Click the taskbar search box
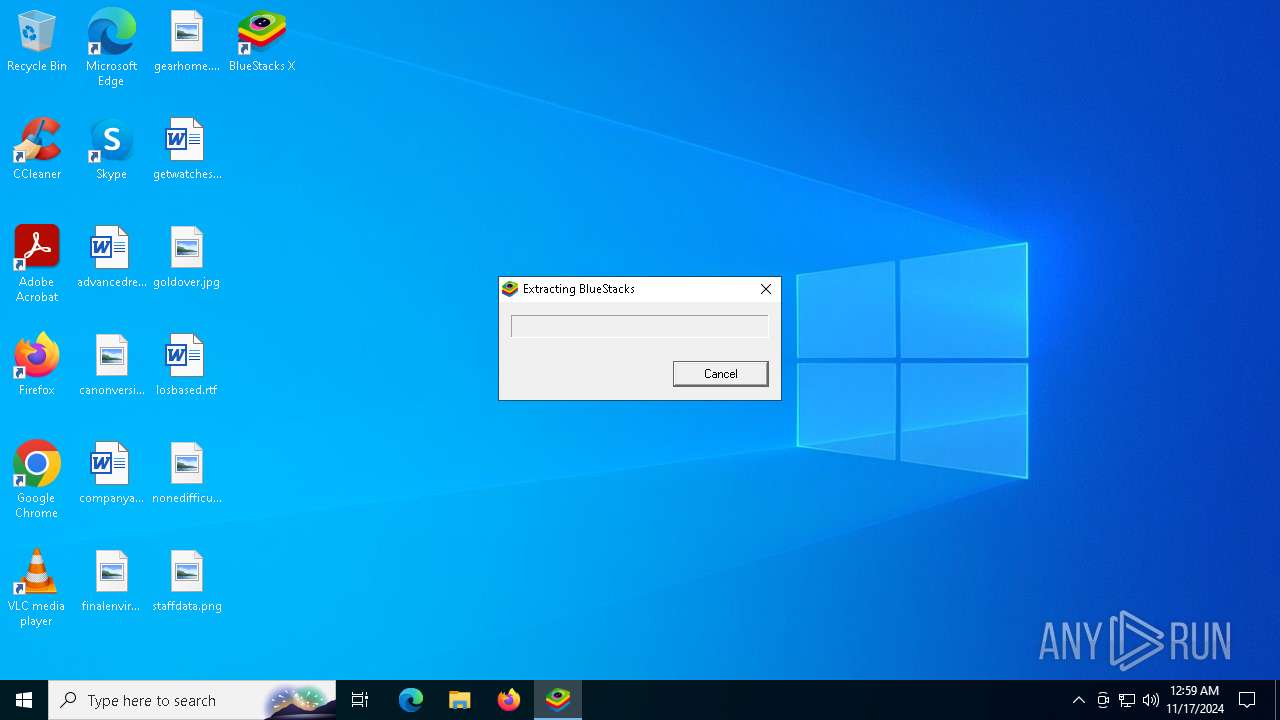 [192, 700]
